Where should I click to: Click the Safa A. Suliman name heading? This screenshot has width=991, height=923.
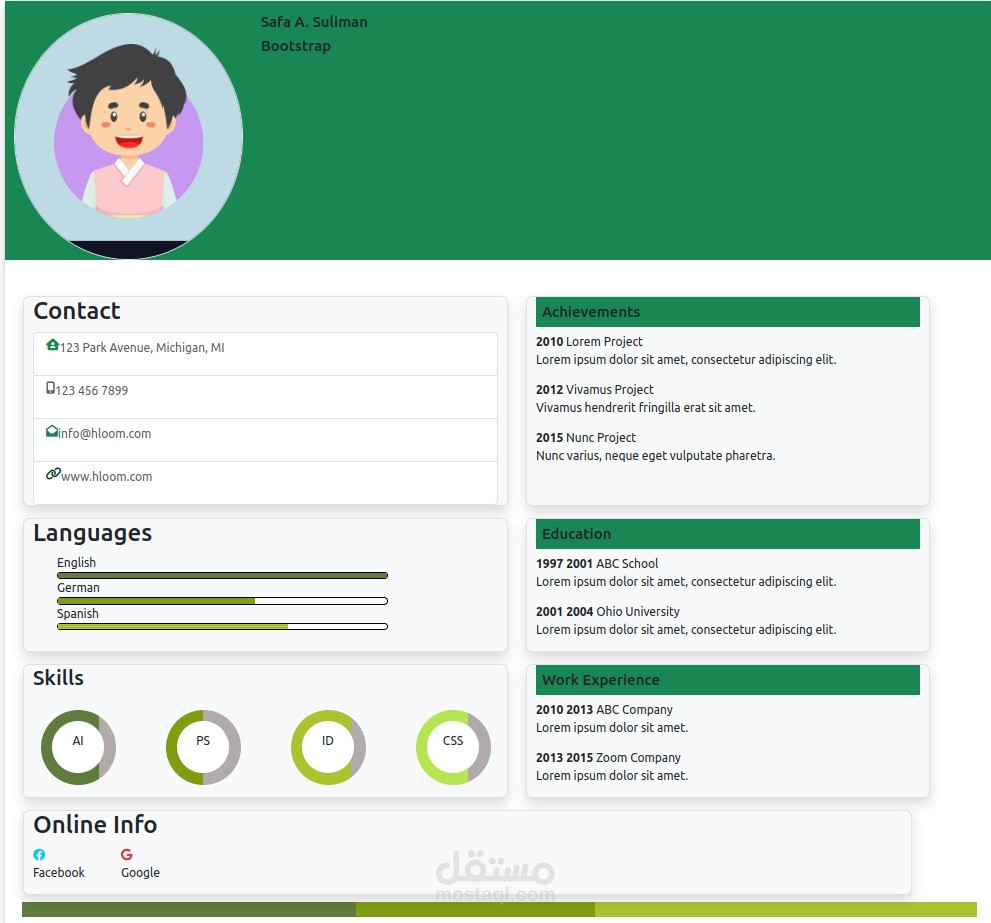pos(314,21)
